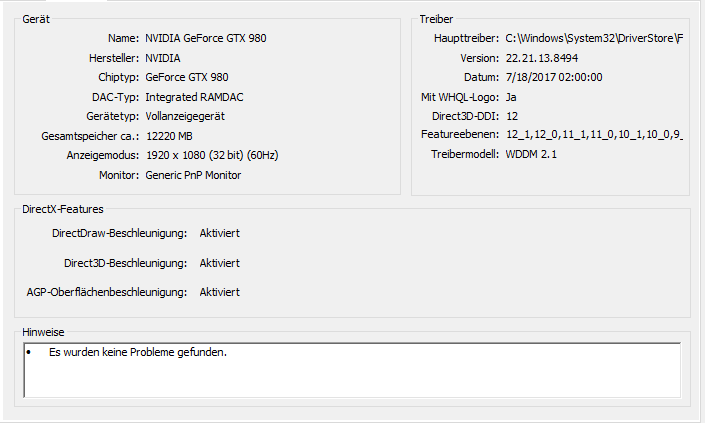705x423 pixels.
Task: Click the Gerätetyp value Vollanzeigegerät
Action: click(185, 116)
